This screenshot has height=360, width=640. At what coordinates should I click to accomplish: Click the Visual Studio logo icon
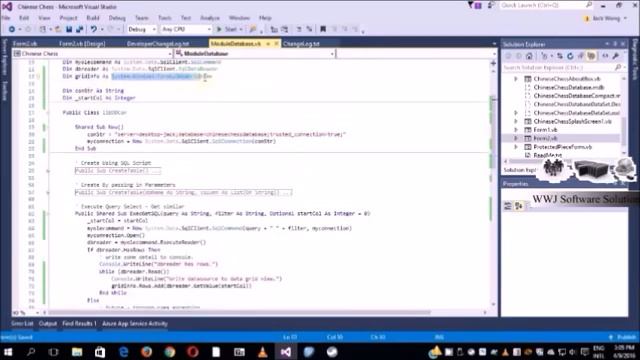[7, 7]
